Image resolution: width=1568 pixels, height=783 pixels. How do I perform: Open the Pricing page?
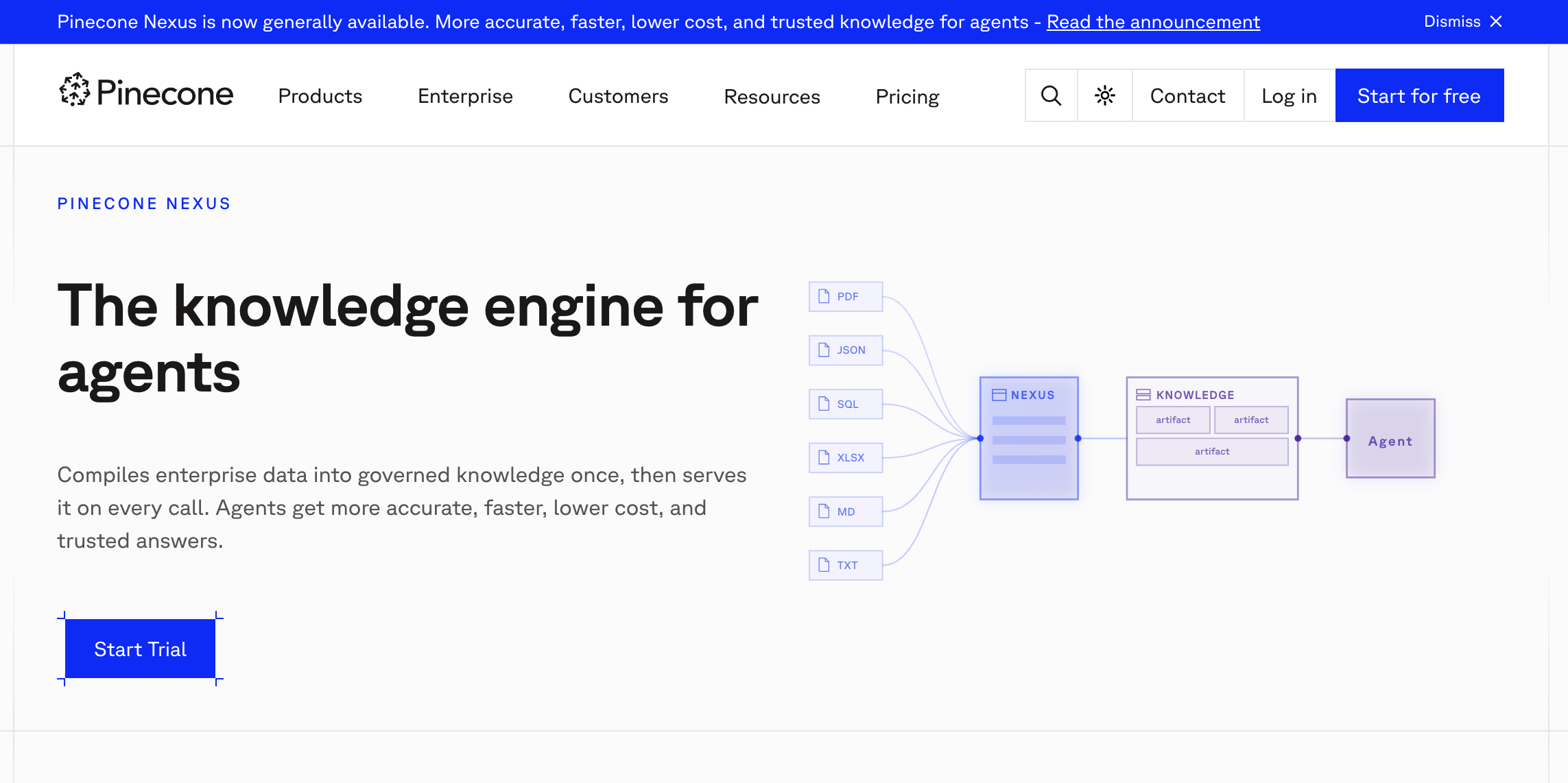[907, 97]
